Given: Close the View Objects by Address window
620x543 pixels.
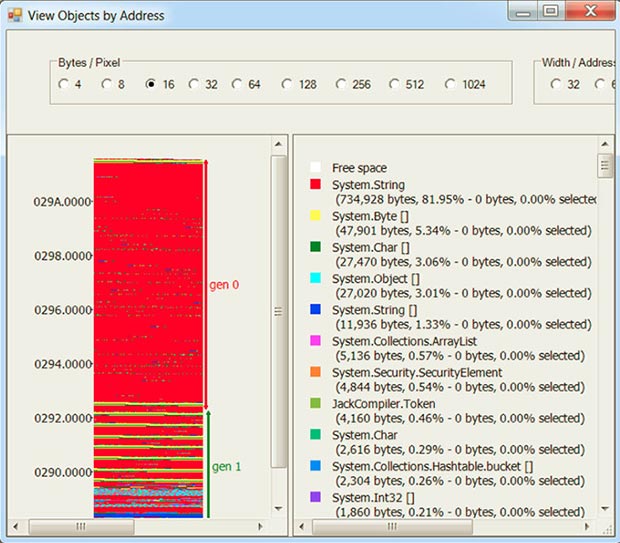Looking at the screenshot, I should [x=591, y=11].
